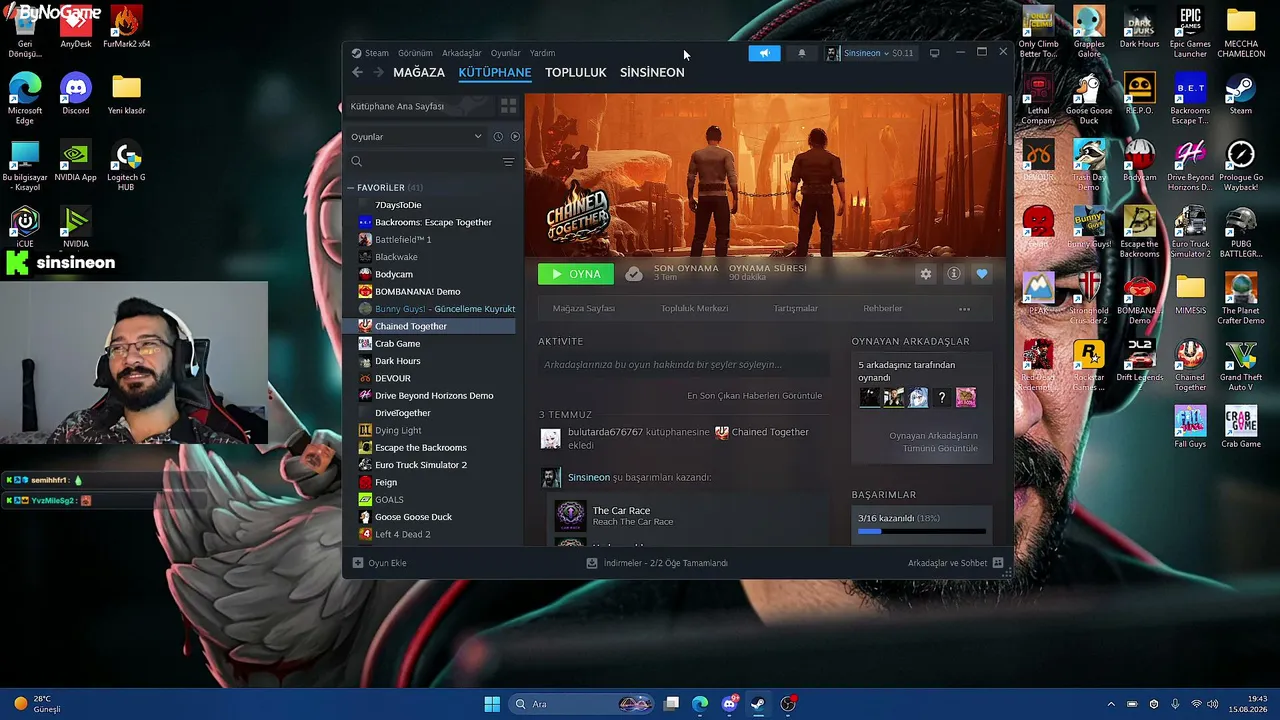Image resolution: width=1280 pixels, height=720 pixels.
Task: Open the Oyunlar menu
Action: [506, 53]
